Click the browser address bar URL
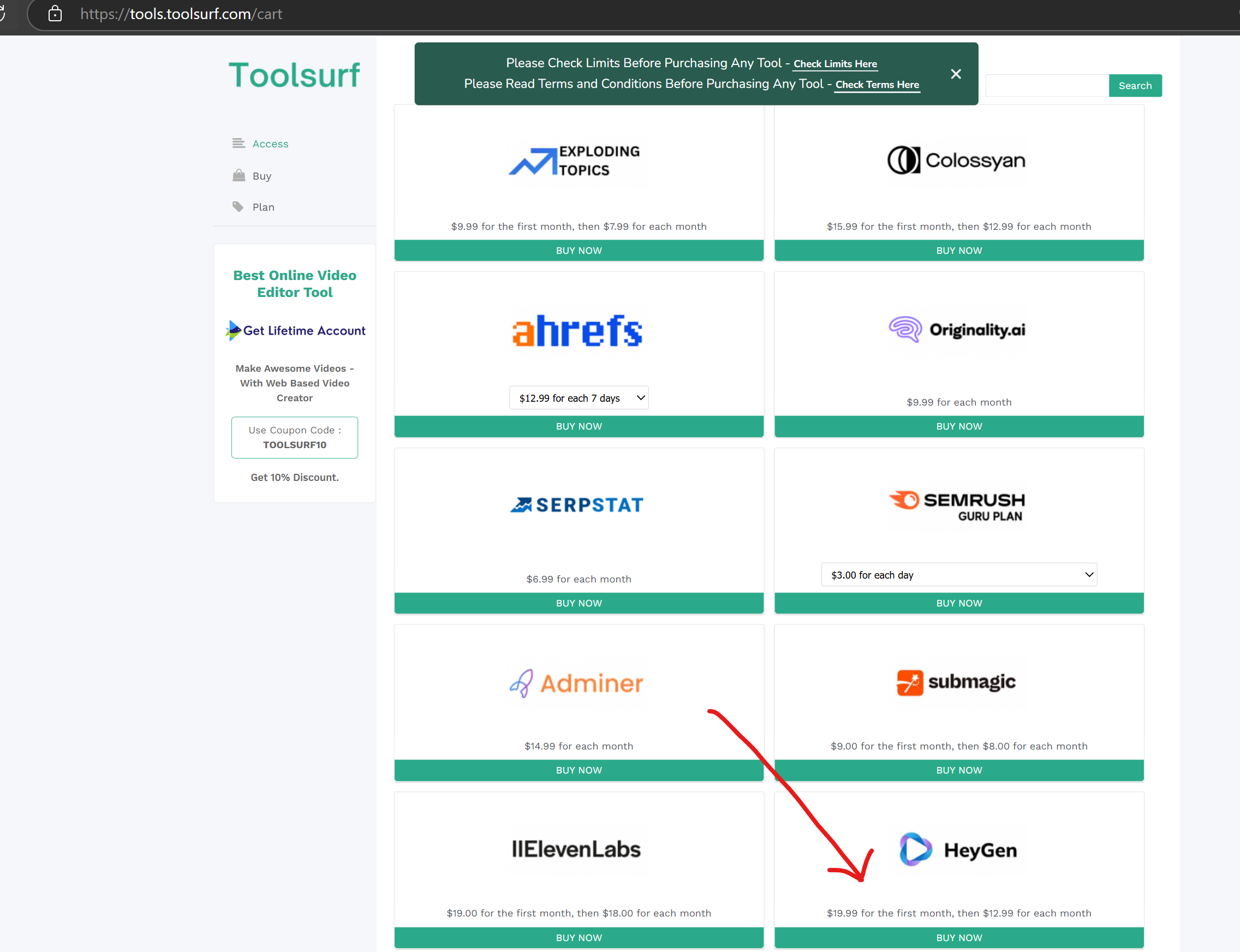This screenshot has width=1240, height=952. 181,14
